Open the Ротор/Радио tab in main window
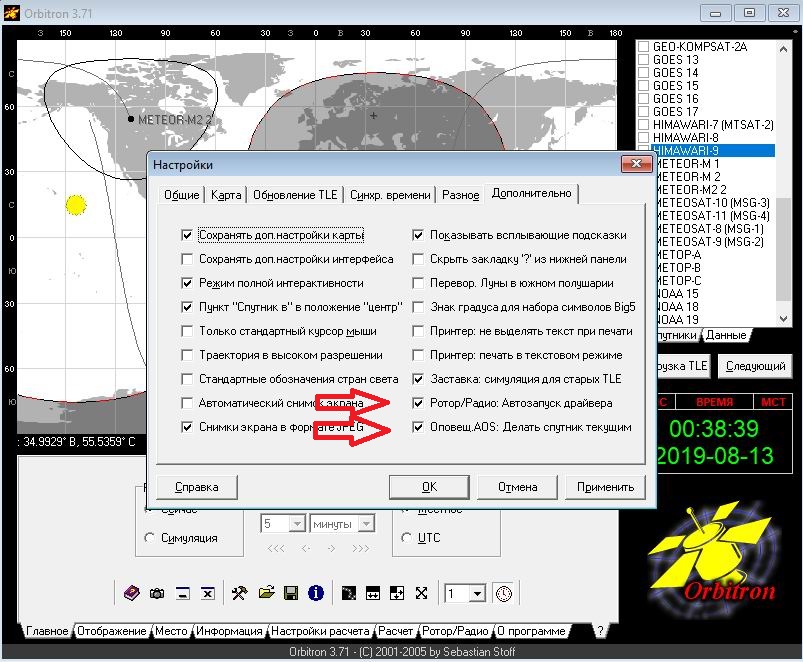This screenshot has width=803, height=662. tap(455, 631)
